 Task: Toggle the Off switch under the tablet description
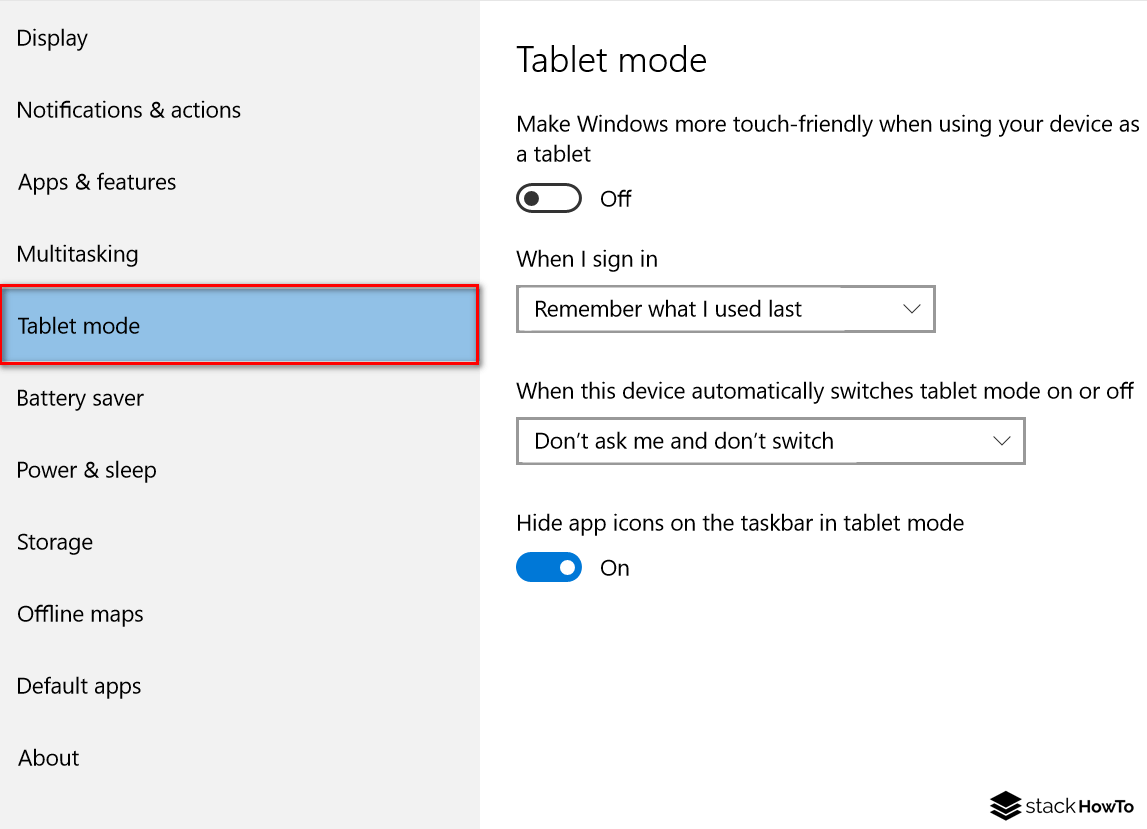click(548, 198)
